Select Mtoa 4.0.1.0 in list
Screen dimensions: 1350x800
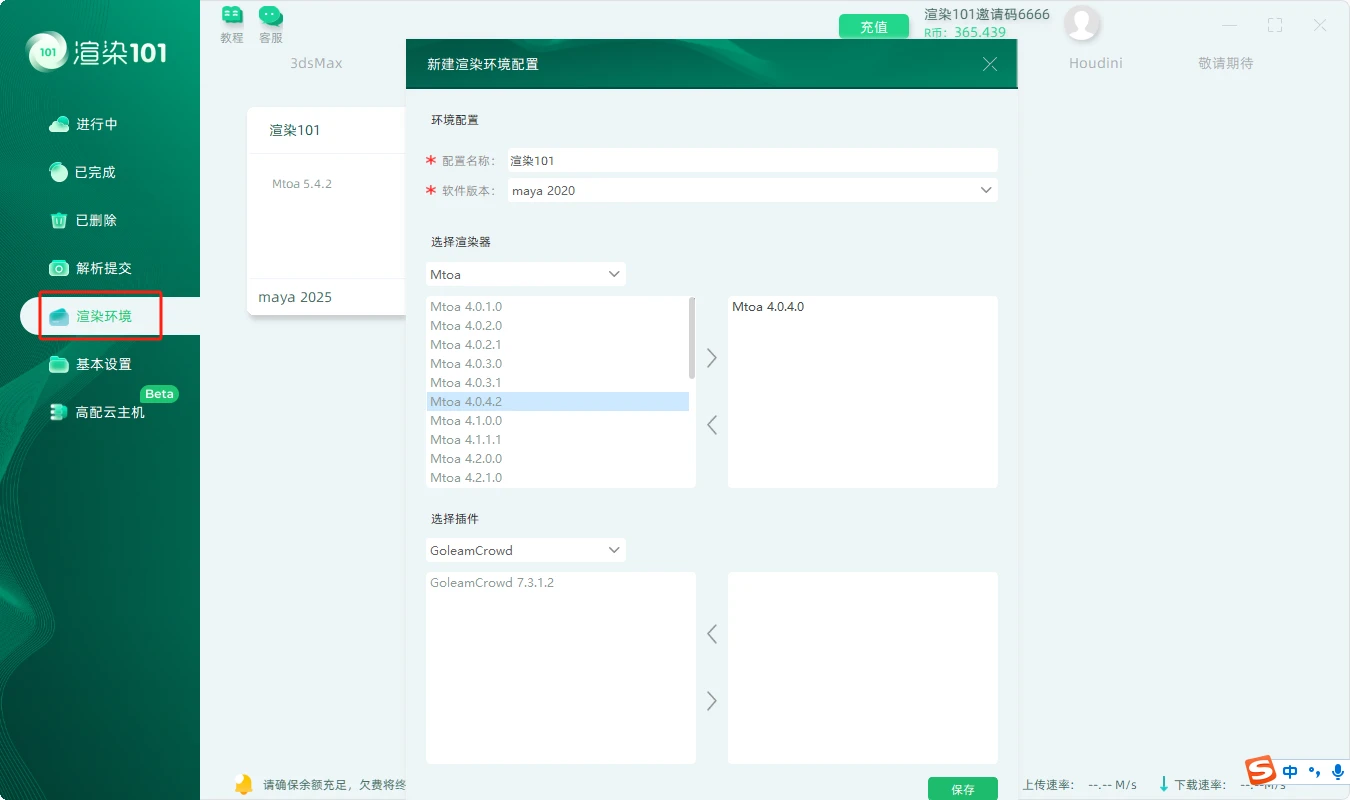click(558, 307)
